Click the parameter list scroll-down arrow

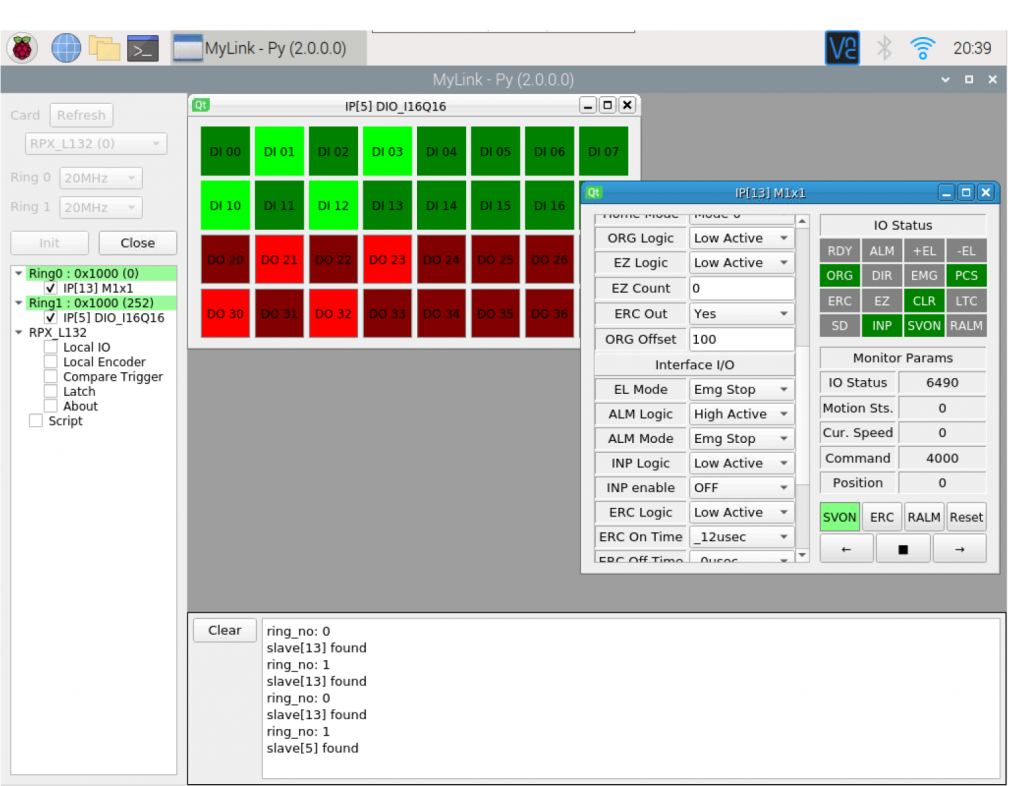[x=802, y=555]
